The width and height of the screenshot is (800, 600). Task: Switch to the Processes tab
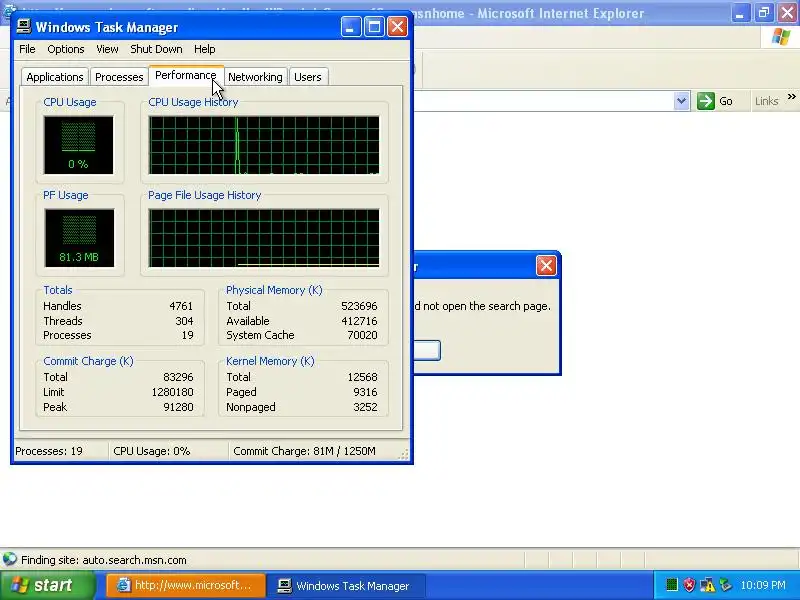pos(119,77)
